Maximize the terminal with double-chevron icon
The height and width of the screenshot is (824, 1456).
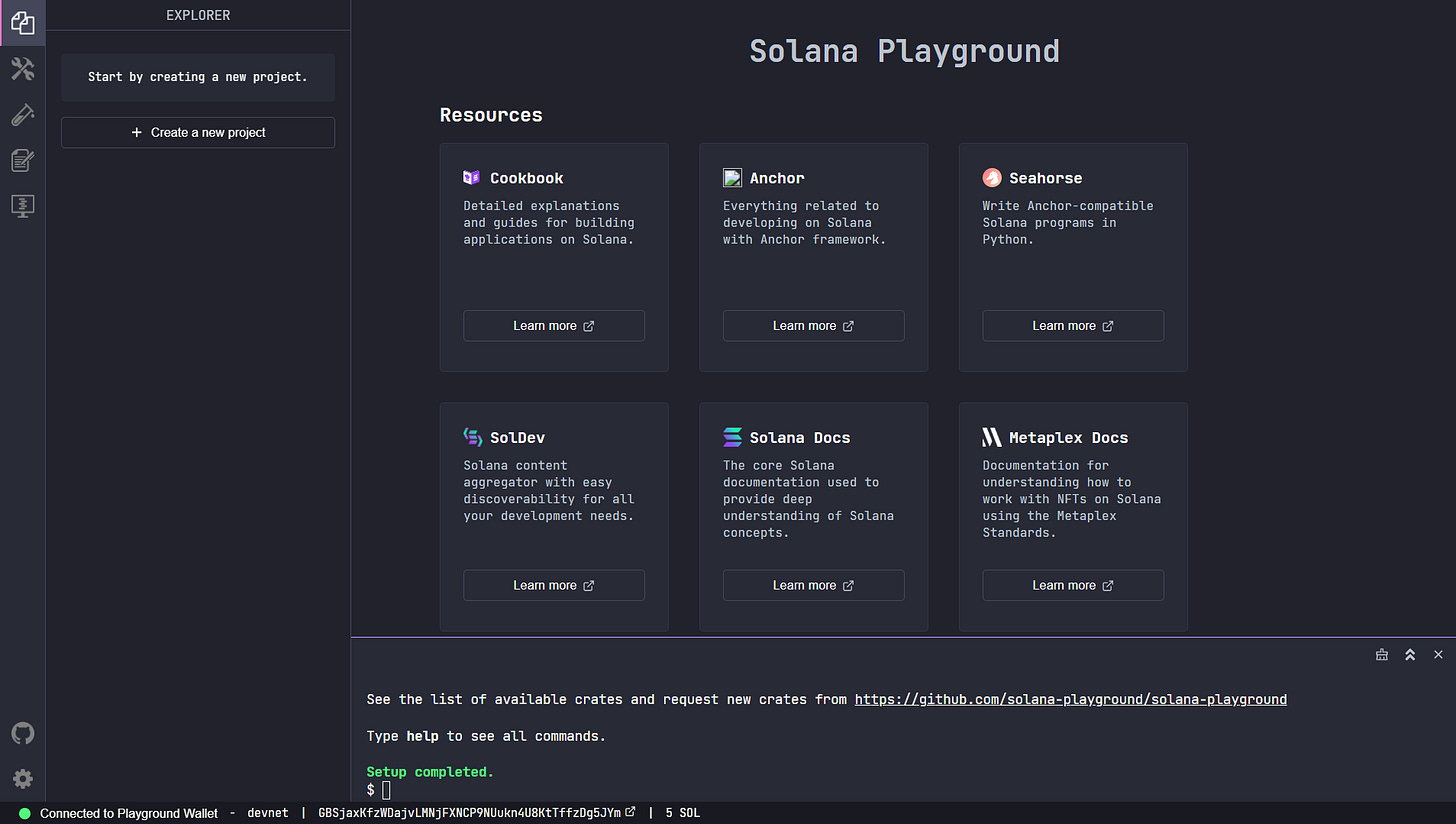(1410, 655)
